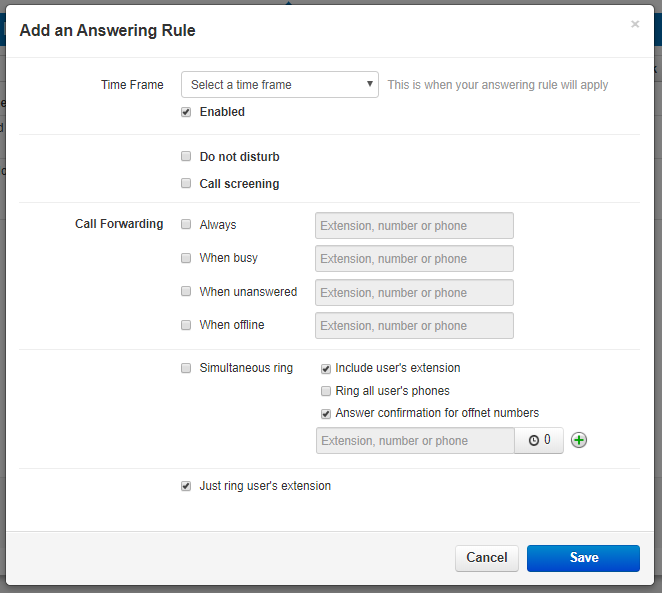
Task: Click the Always forwarding number field
Action: tap(414, 226)
